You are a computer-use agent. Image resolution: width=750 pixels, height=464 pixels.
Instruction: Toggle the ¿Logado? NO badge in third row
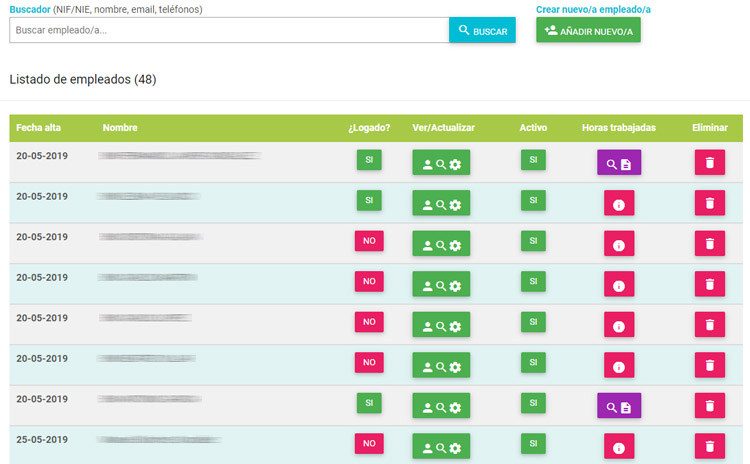click(369, 241)
